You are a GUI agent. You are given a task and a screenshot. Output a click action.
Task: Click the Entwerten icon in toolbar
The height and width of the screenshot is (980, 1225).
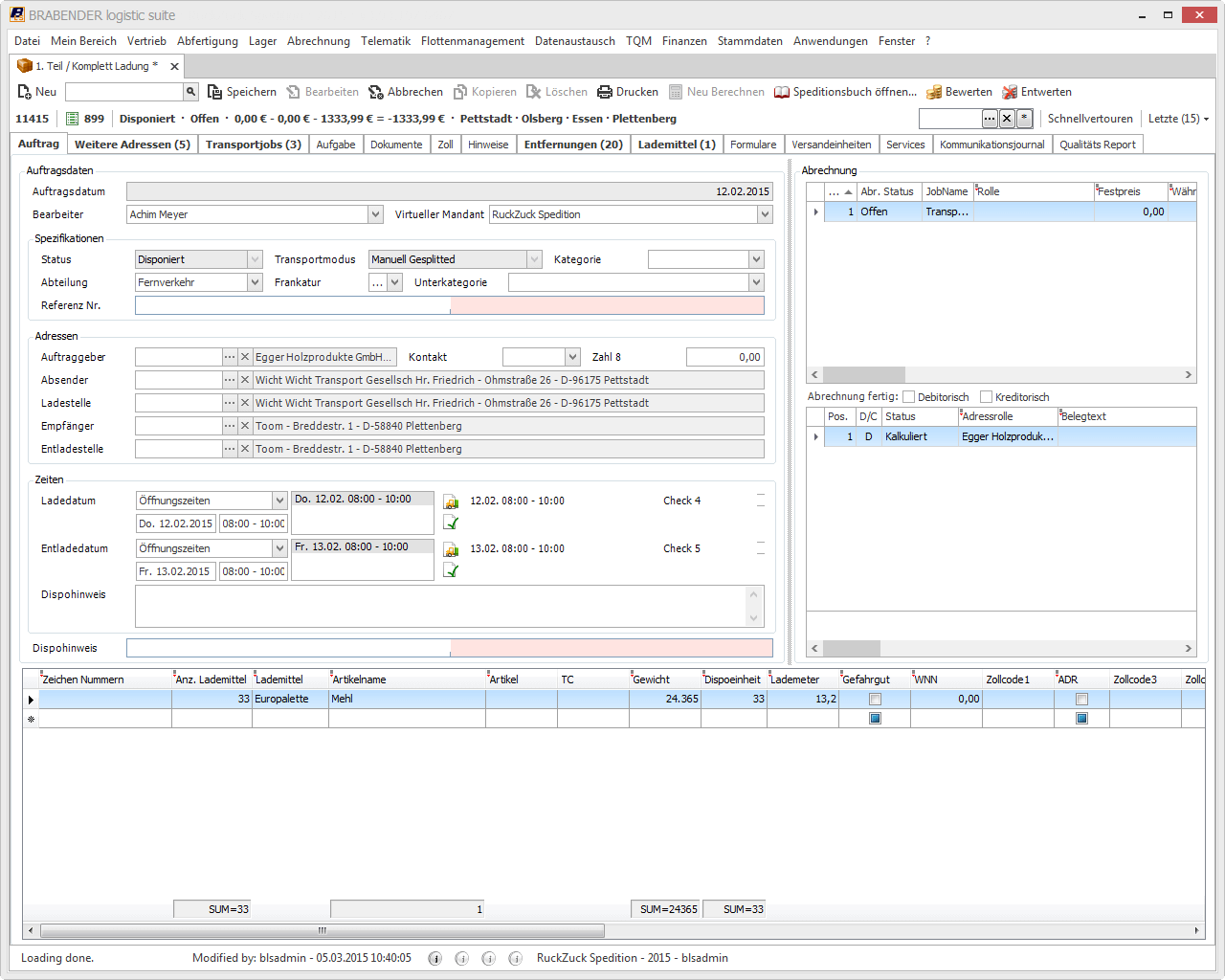click(1010, 92)
